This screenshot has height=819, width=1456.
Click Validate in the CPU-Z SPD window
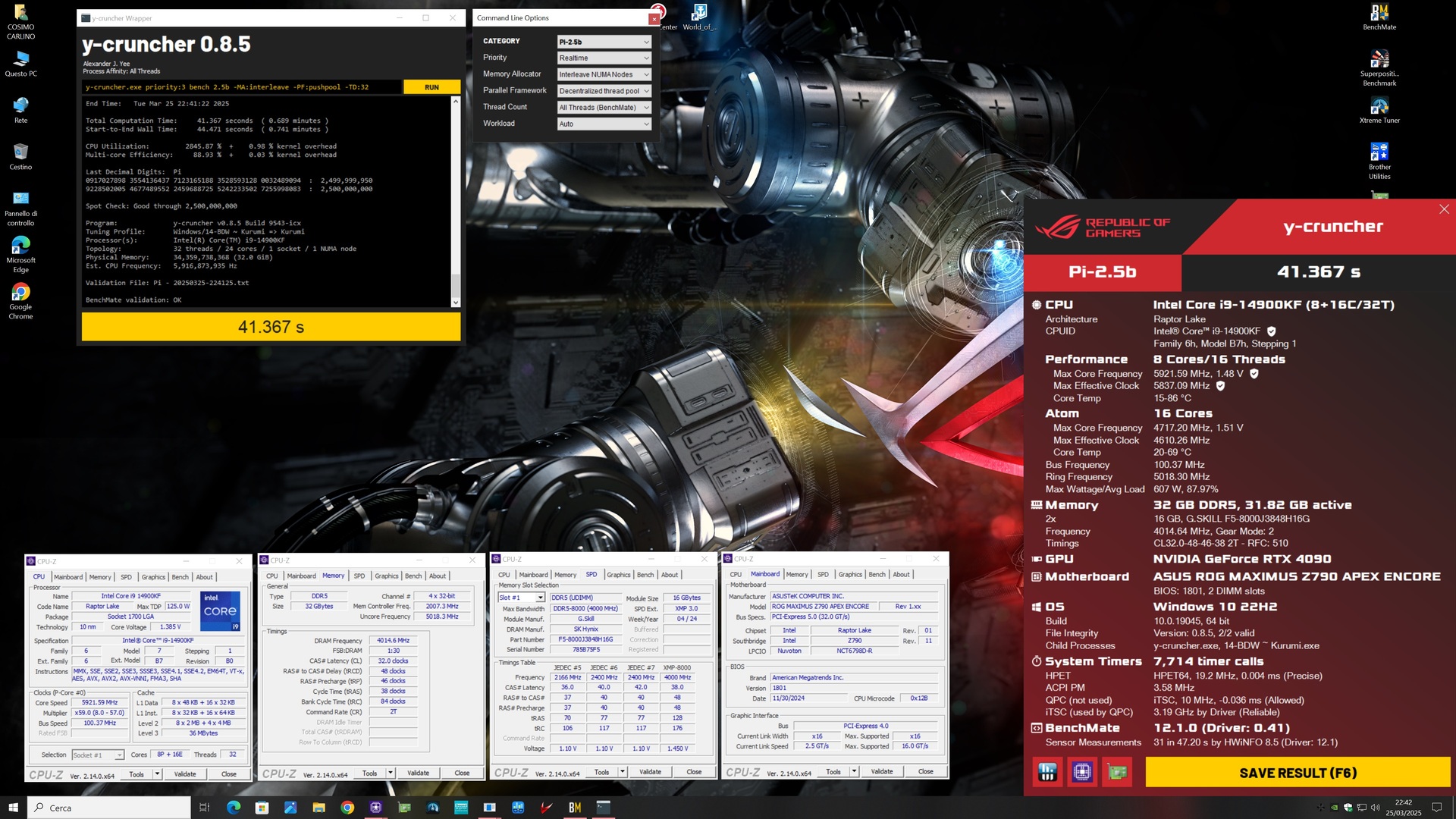(650, 772)
